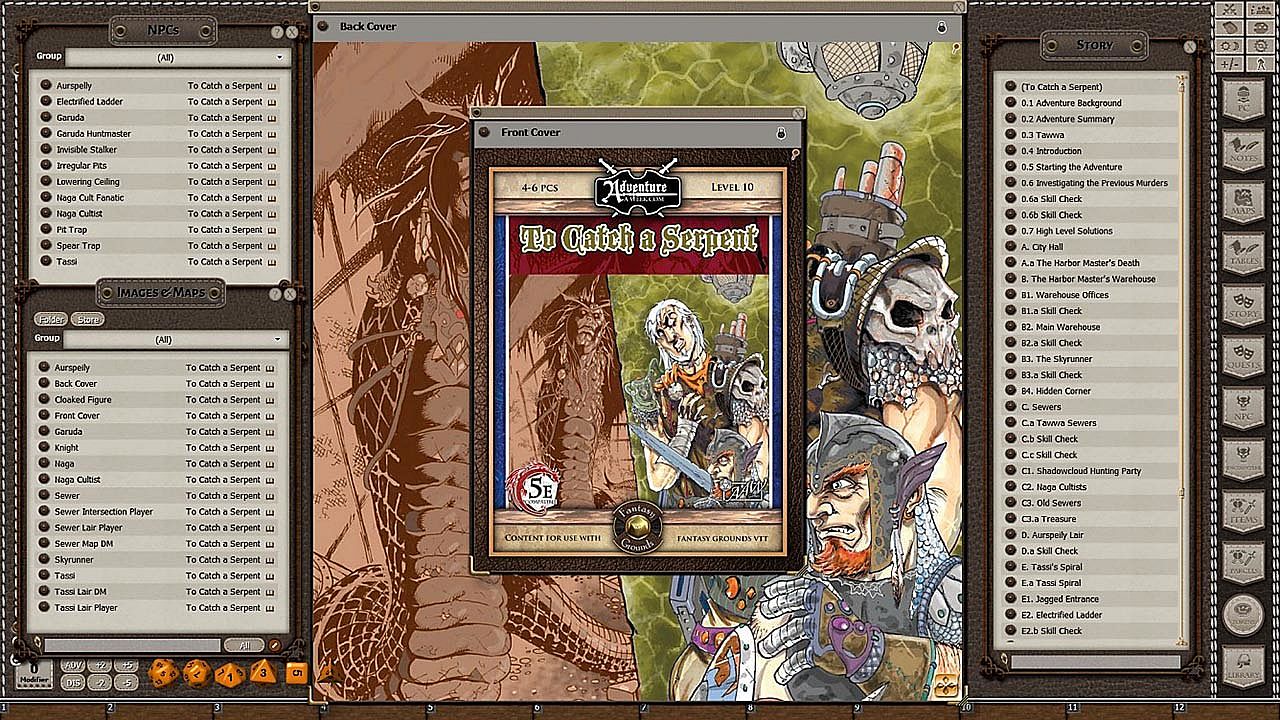Toggle the +5 modifier button
The width and height of the screenshot is (1280, 720).
(125, 665)
